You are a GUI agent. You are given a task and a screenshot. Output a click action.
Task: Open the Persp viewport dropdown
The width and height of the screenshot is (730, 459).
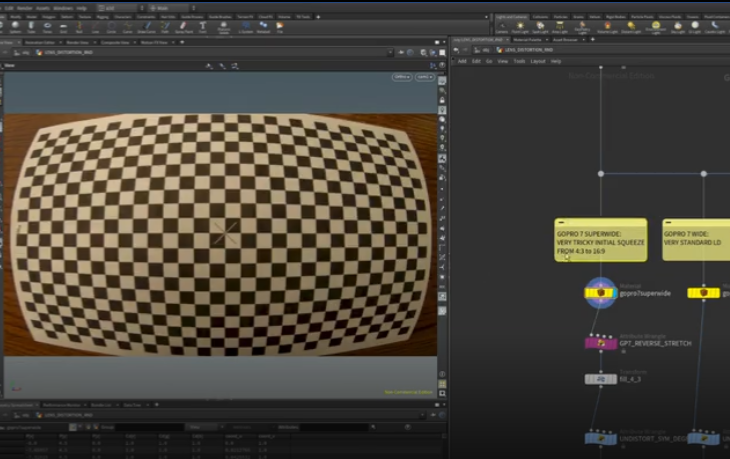point(401,77)
